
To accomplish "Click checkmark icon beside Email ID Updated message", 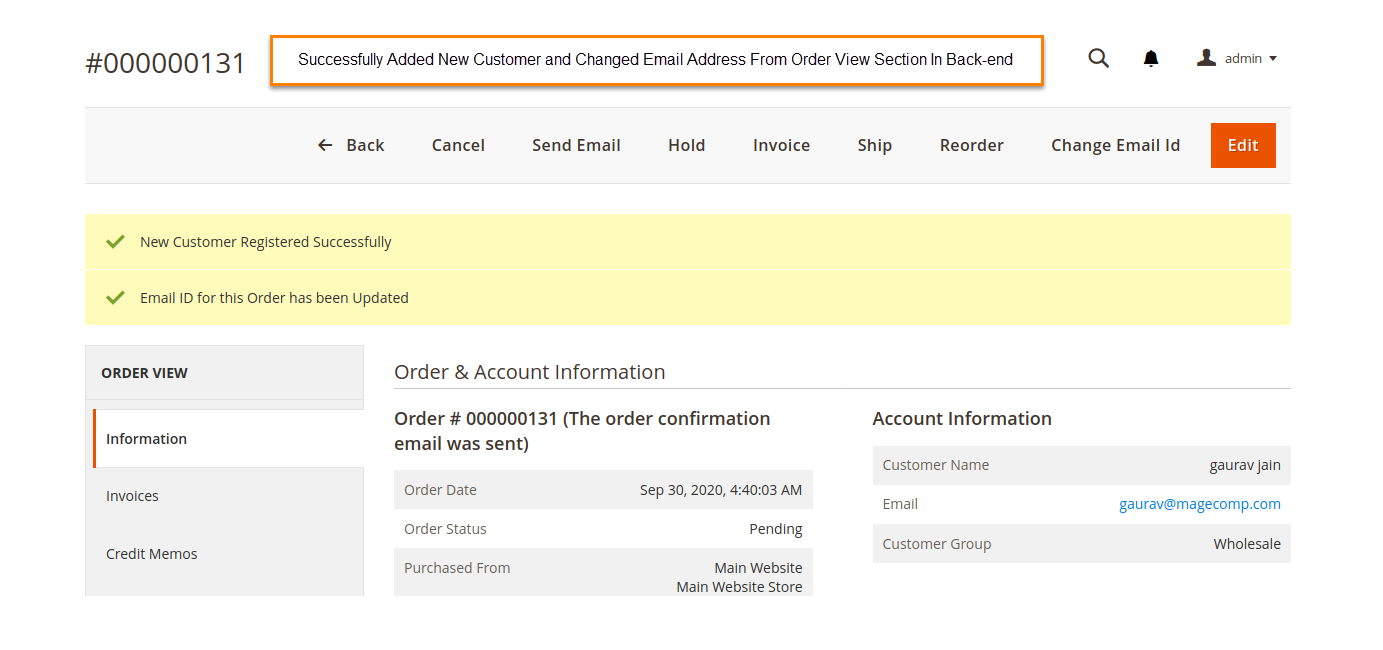I will tap(116, 298).
